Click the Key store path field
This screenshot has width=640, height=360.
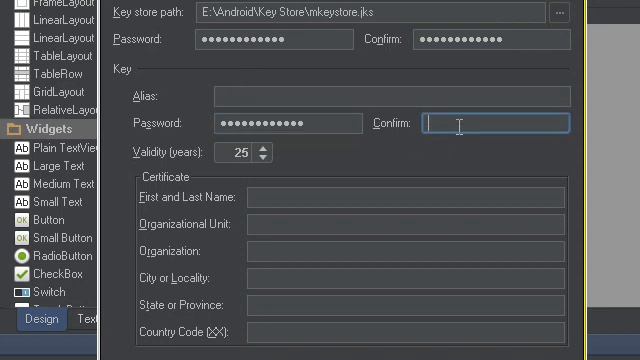(x=371, y=13)
